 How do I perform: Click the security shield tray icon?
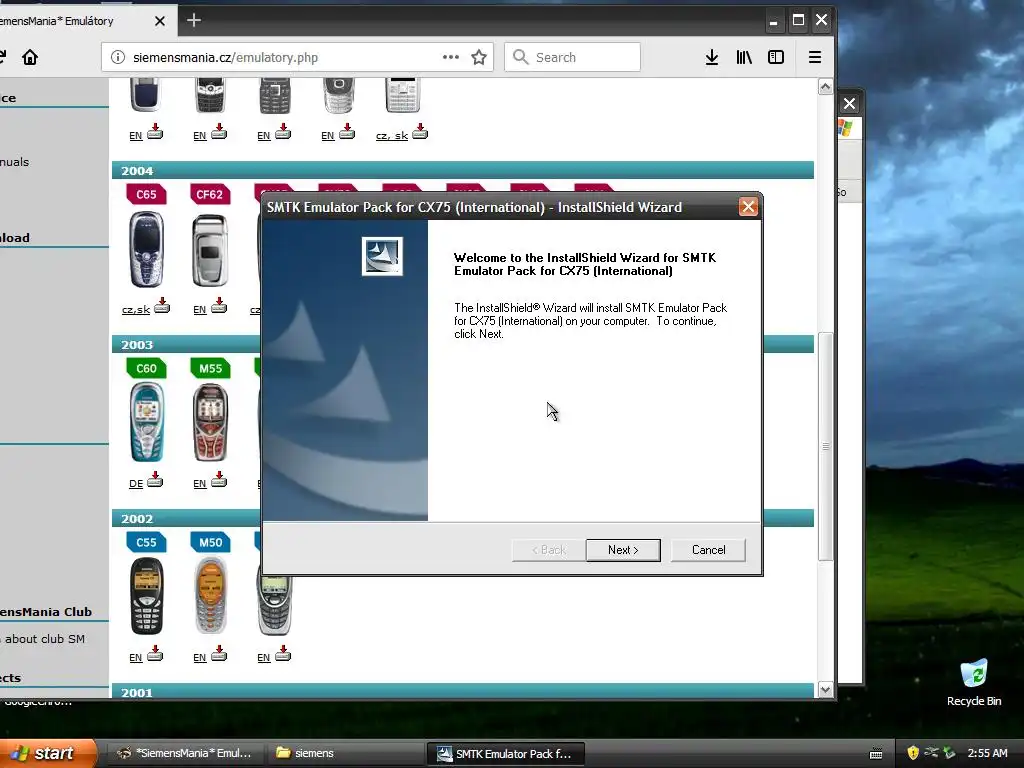(913, 753)
